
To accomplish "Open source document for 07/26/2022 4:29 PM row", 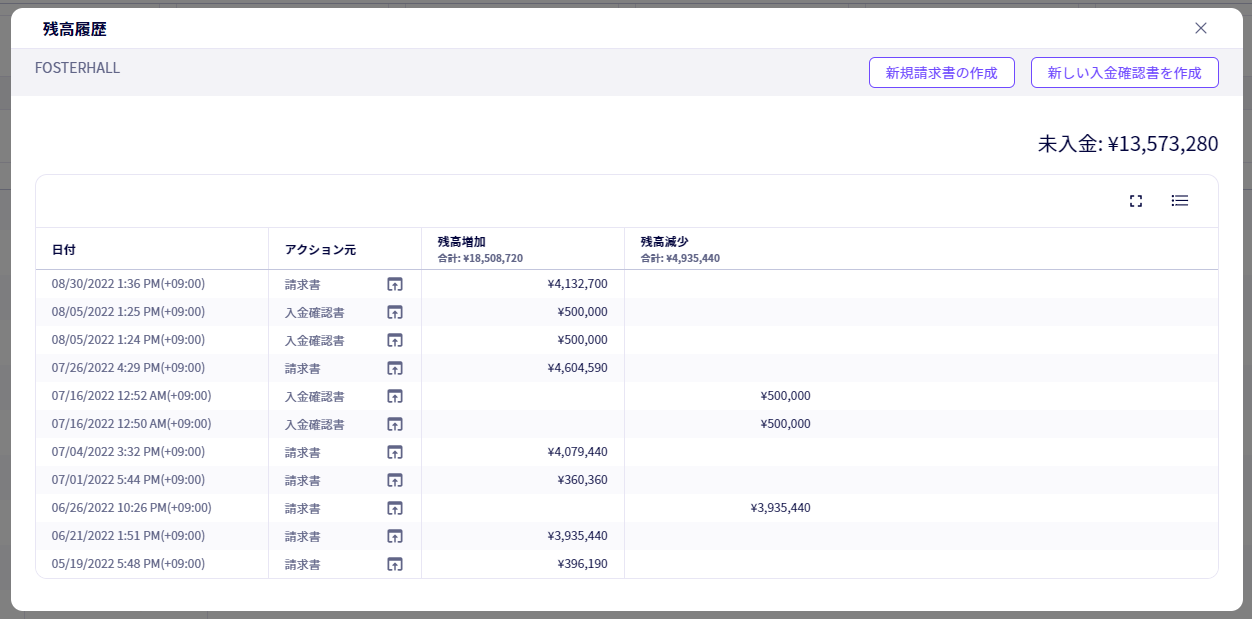I will point(395,368).
